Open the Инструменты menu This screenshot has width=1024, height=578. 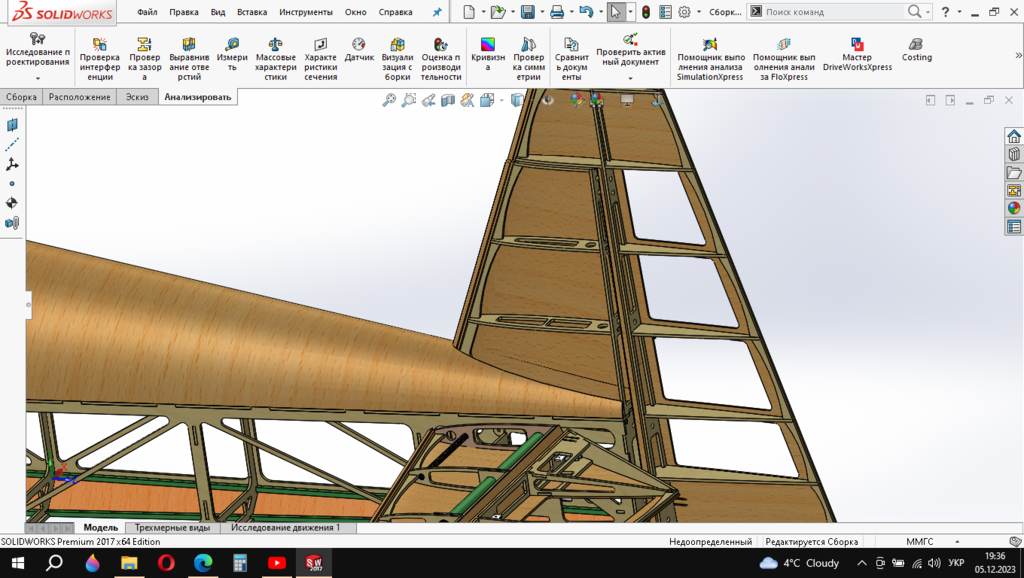click(x=305, y=12)
